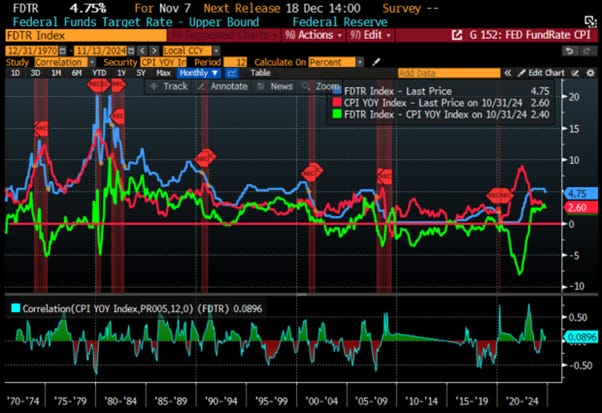
Task: Click the Security CPI YOY field
Action: pos(163,62)
